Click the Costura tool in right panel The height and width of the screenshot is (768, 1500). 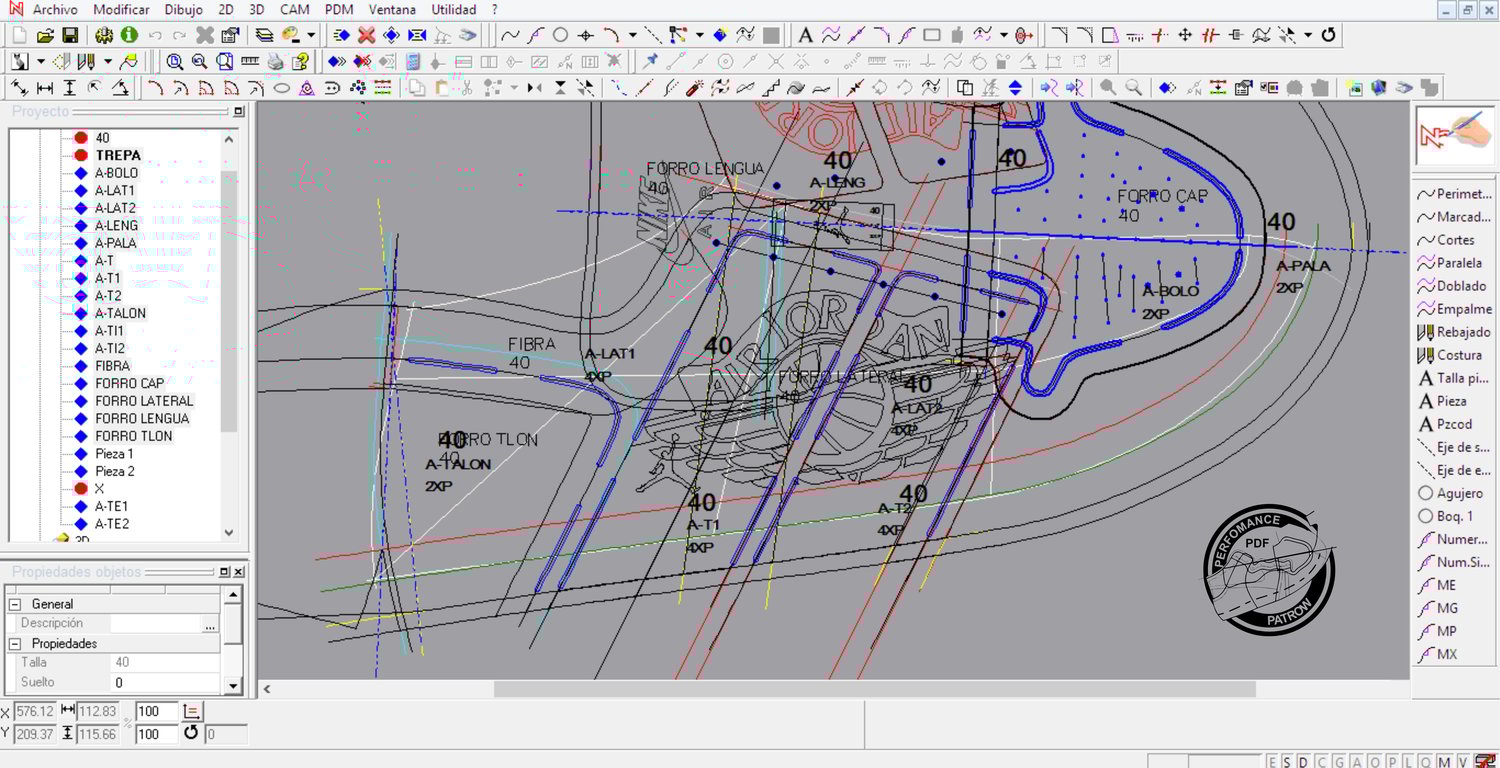pyautogui.click(x=1459, y=355)
